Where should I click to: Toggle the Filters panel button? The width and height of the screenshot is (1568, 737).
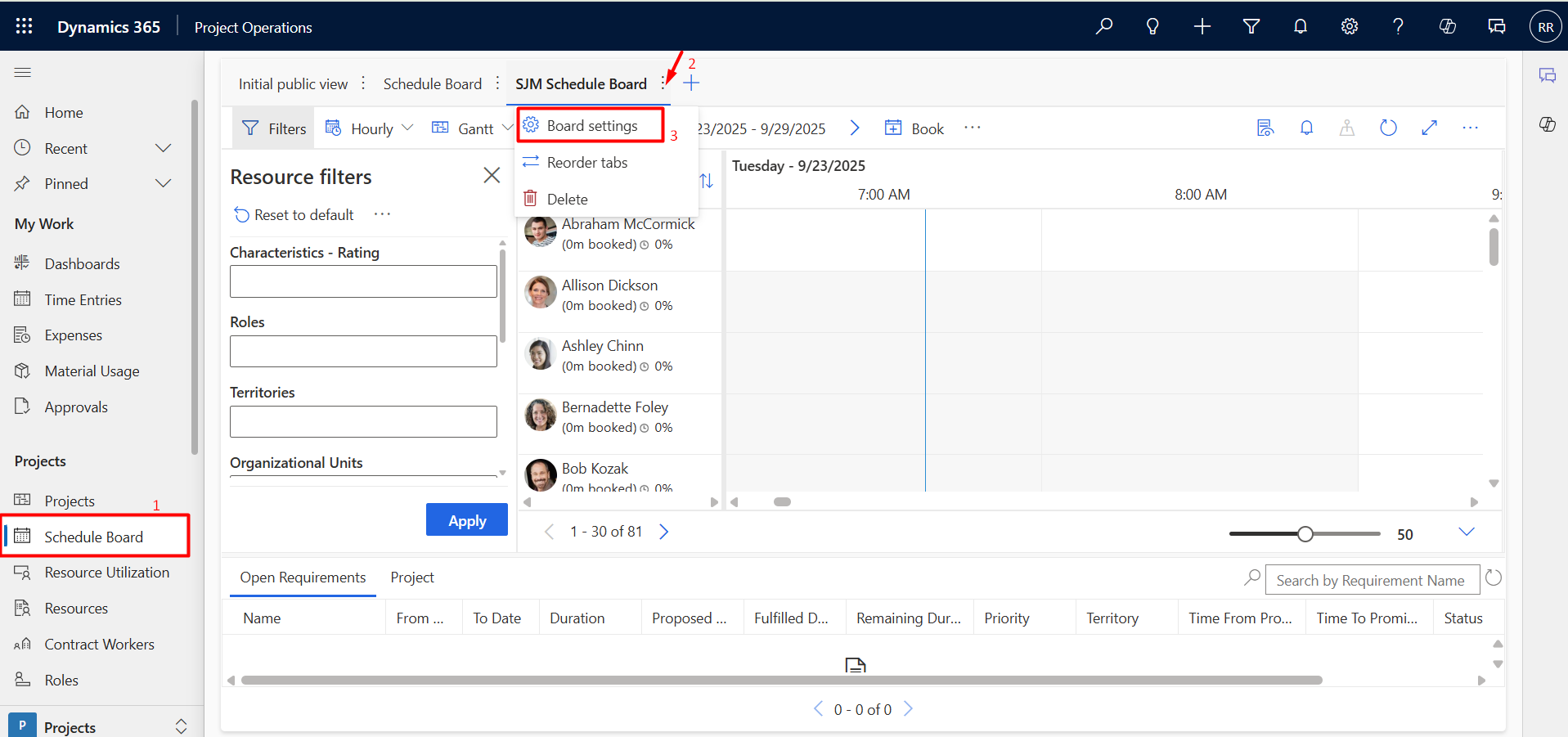point(274,128)
